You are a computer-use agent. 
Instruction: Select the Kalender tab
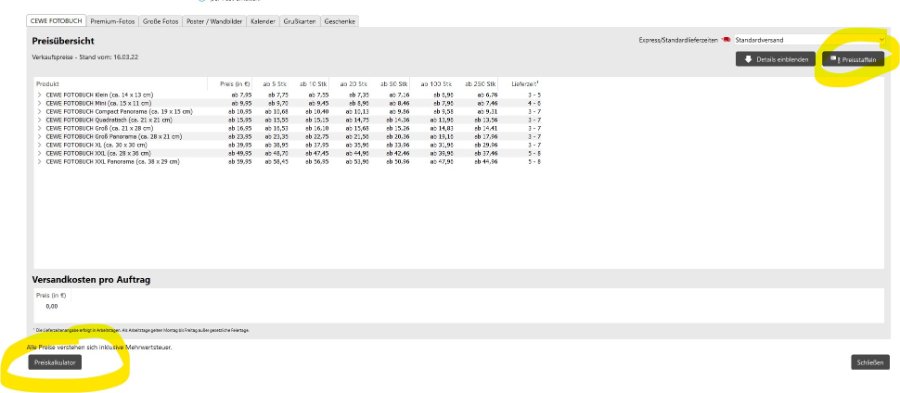click(x=263, y=21)
